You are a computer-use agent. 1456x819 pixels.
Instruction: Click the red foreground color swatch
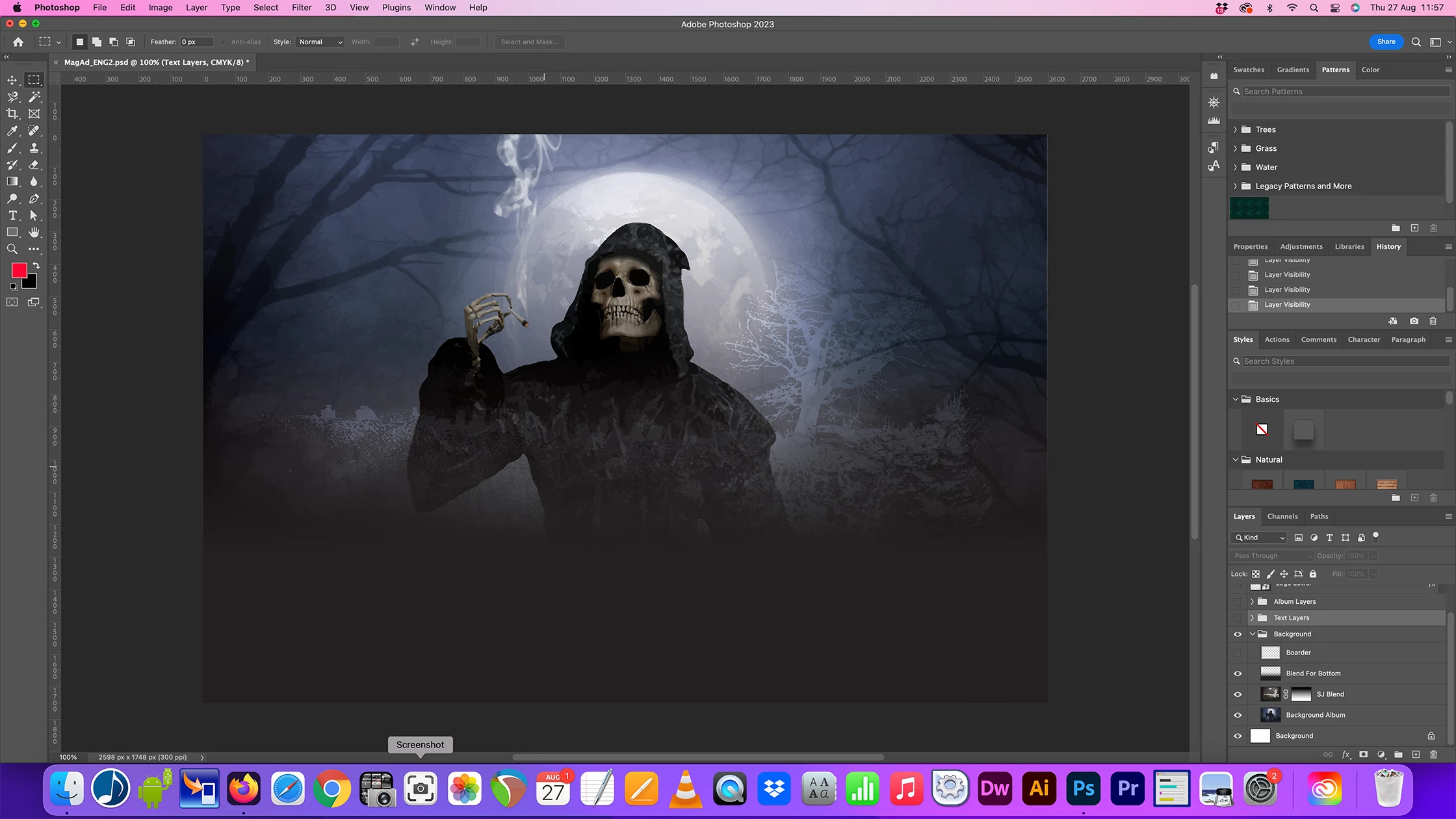19,270
